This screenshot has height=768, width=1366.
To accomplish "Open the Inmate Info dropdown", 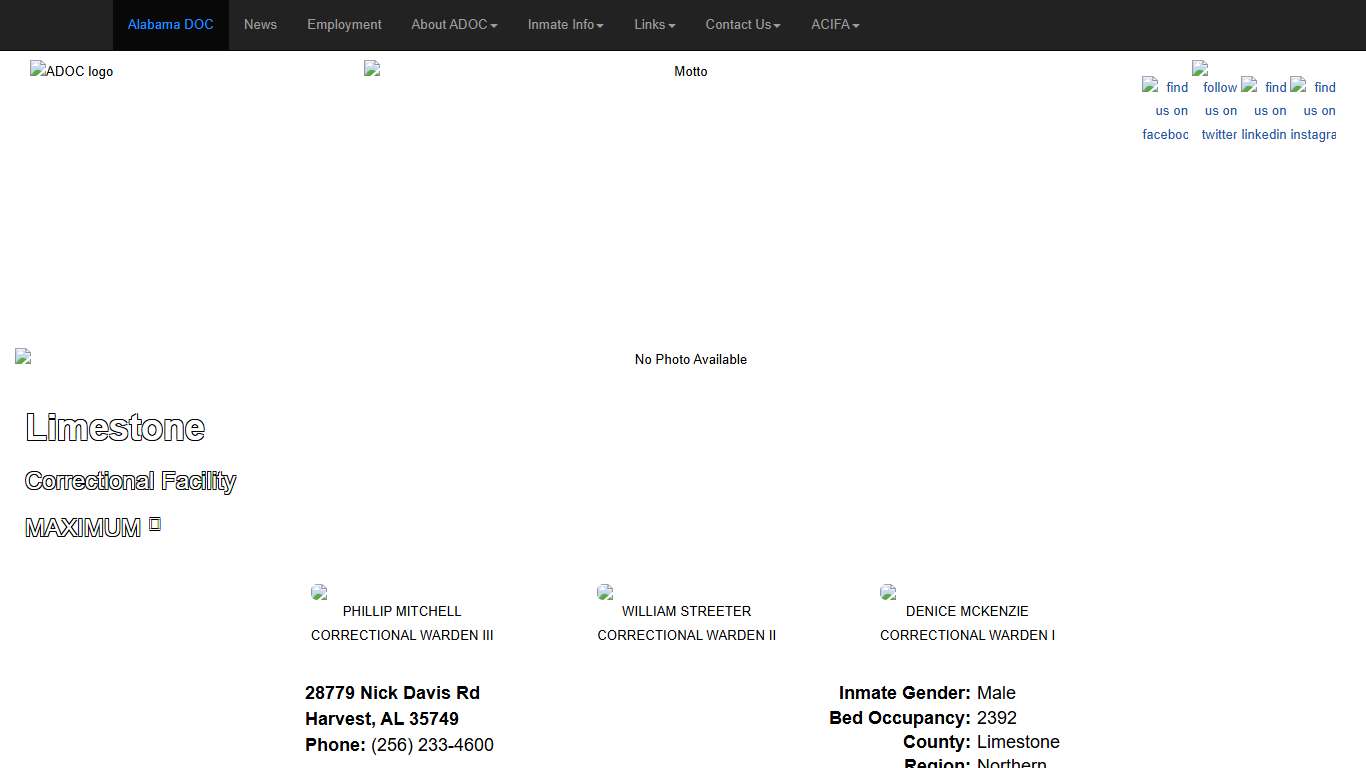I will [x=565, y=25].
